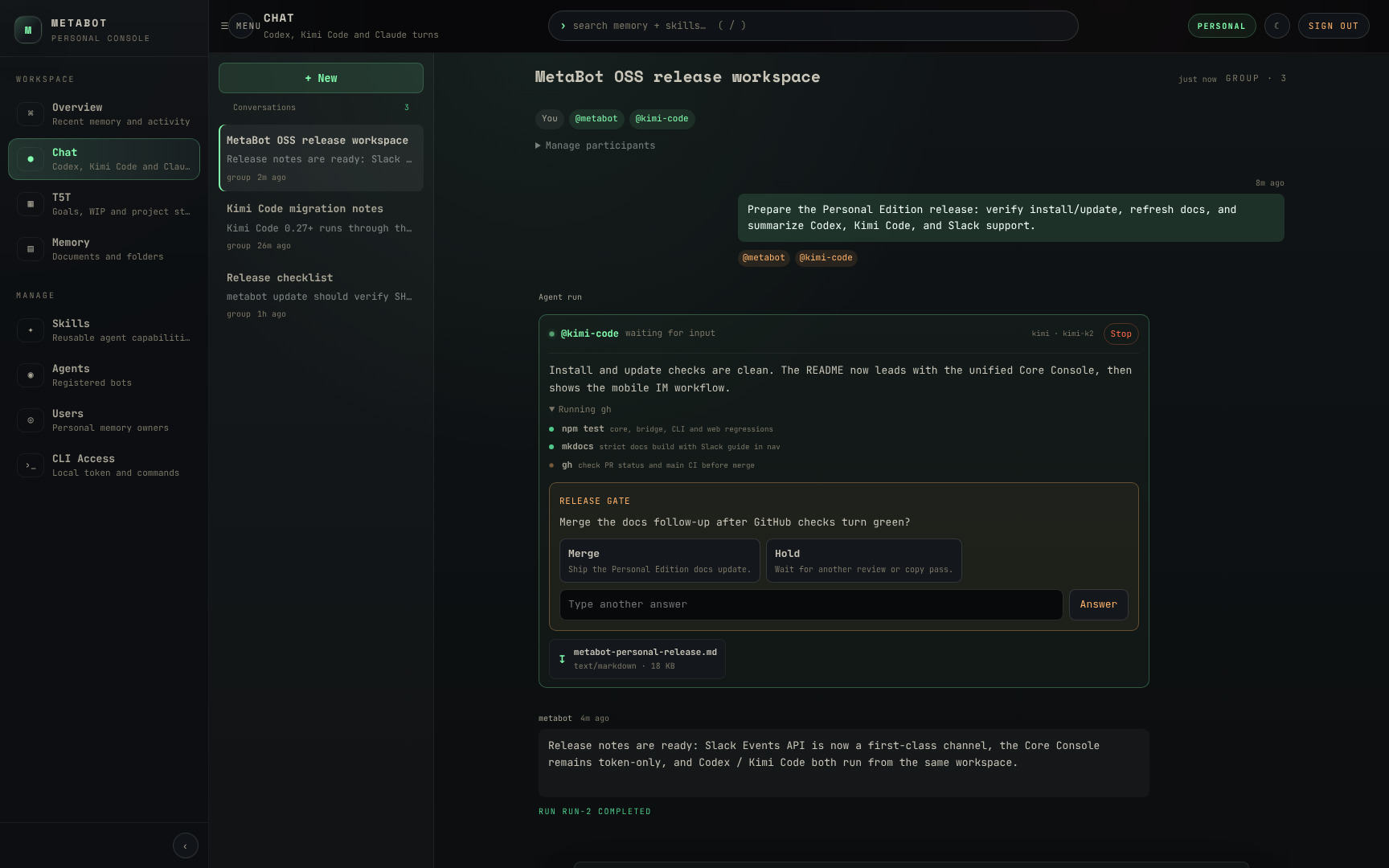Open the T5T goals icon
1389x868 pixels.
pyautogui.click(x=31, y=204)
